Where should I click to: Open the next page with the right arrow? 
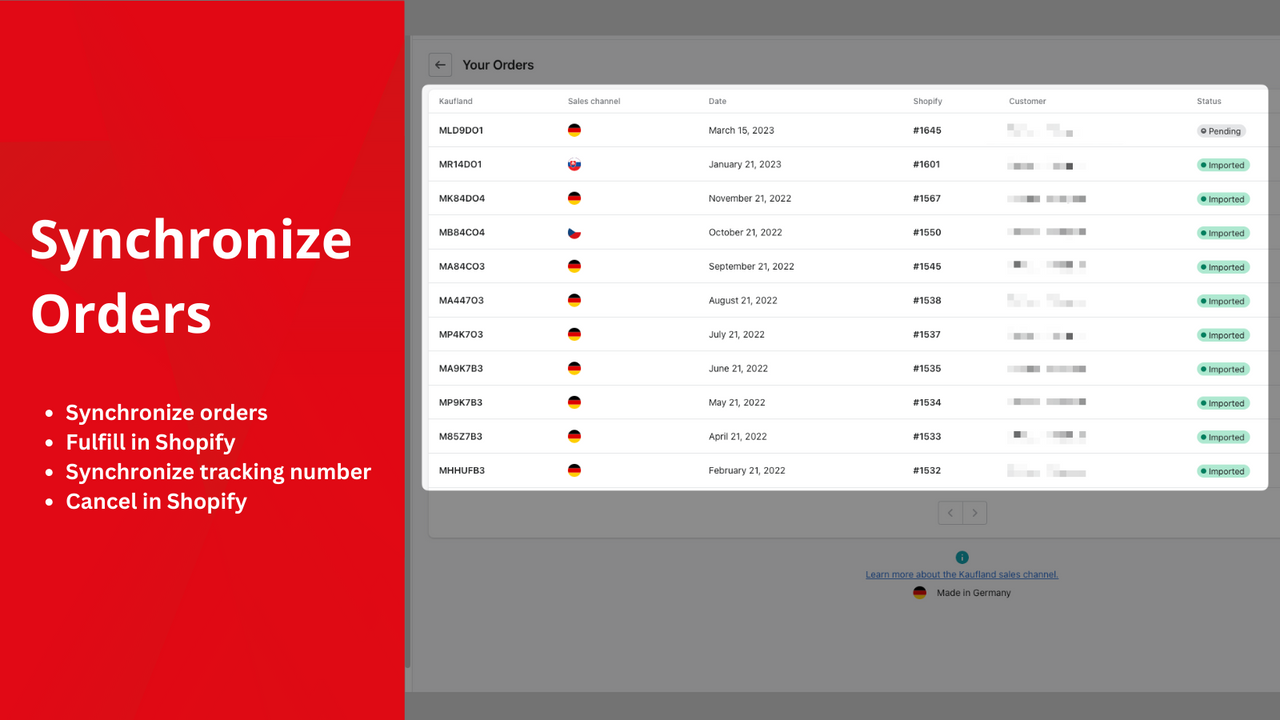click(x=975, y=512)
